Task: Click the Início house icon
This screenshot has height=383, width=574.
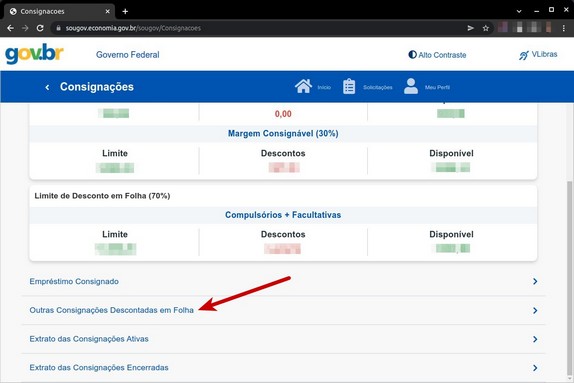Action: pyautogui.click(x=303, y=86)
